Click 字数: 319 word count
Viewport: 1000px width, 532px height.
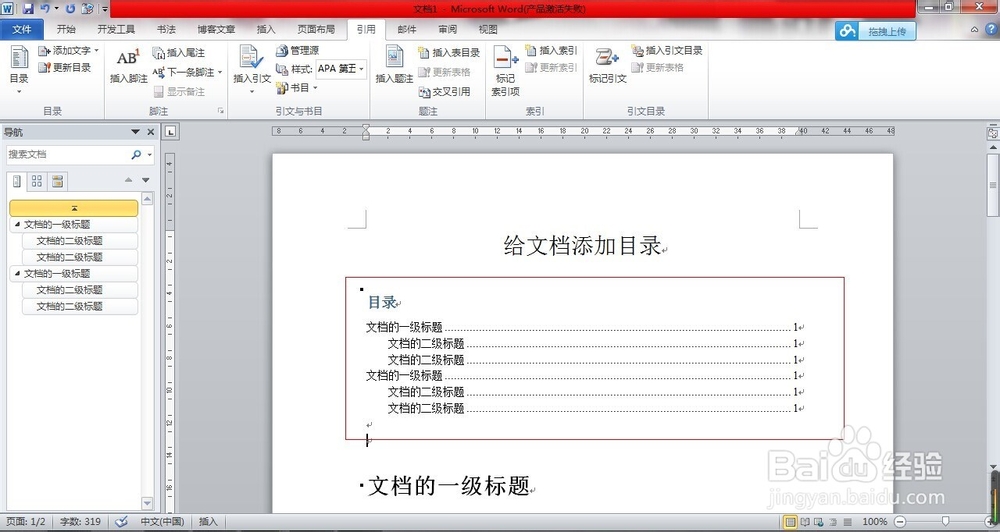pos(80,522)
